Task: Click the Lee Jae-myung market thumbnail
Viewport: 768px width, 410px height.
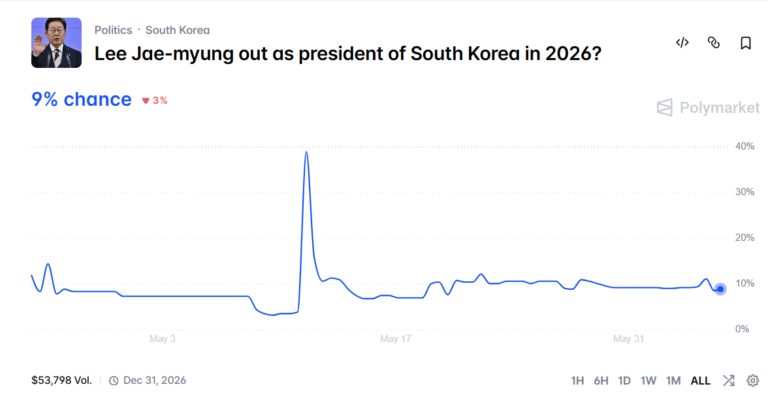Action: tap(56, 43)
